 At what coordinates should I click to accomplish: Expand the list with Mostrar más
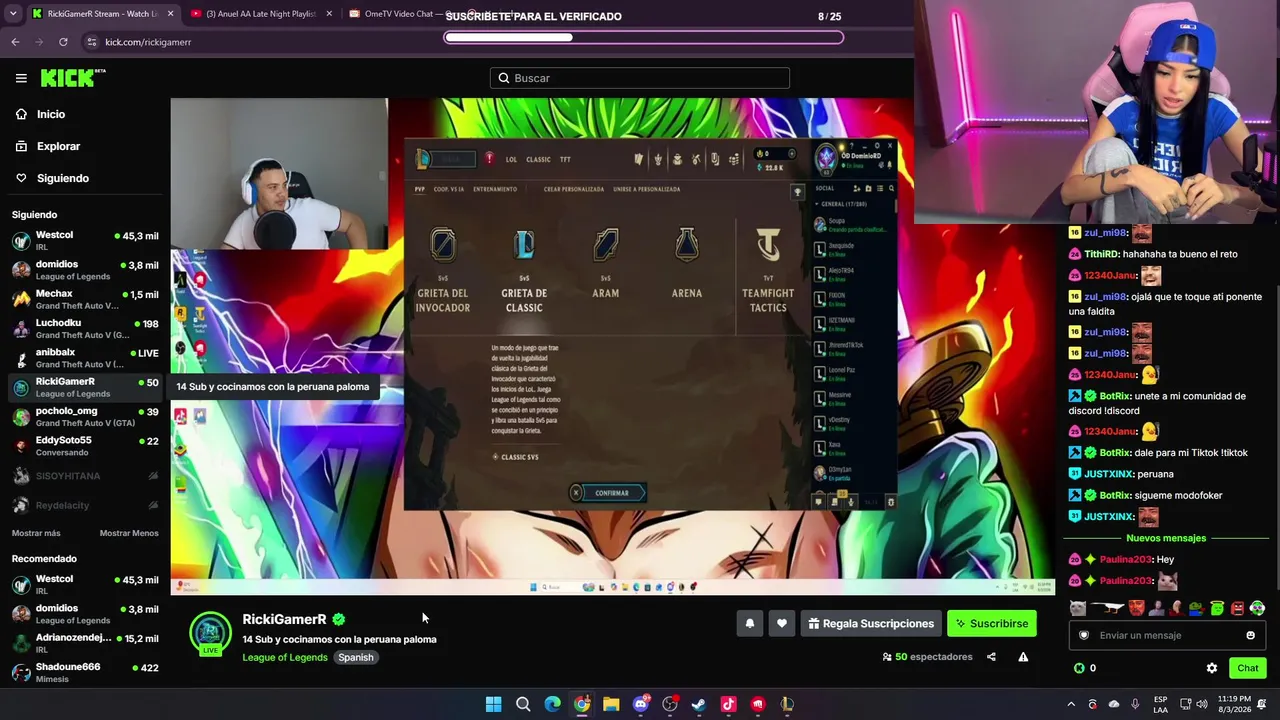36,533
